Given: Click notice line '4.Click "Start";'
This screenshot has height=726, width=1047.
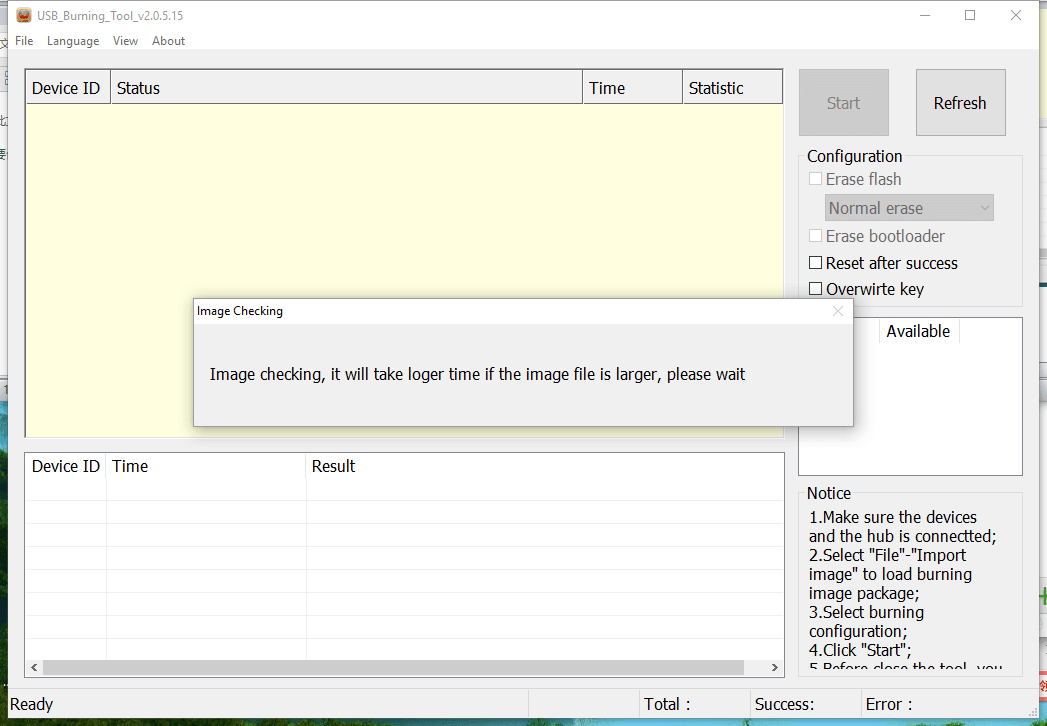Looking at the screenshot, I should point(860,650).
